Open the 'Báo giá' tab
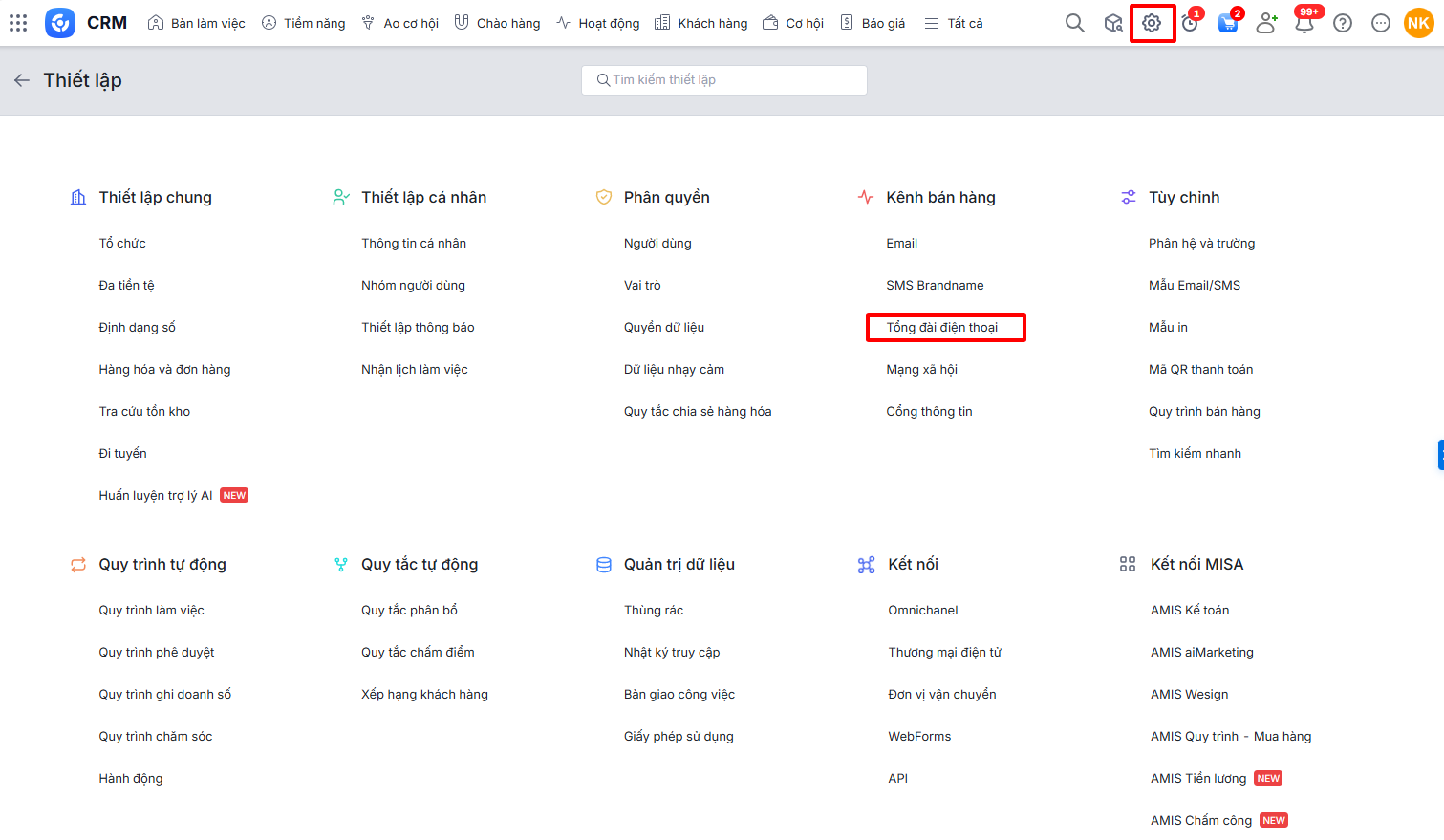 [873, 23]
